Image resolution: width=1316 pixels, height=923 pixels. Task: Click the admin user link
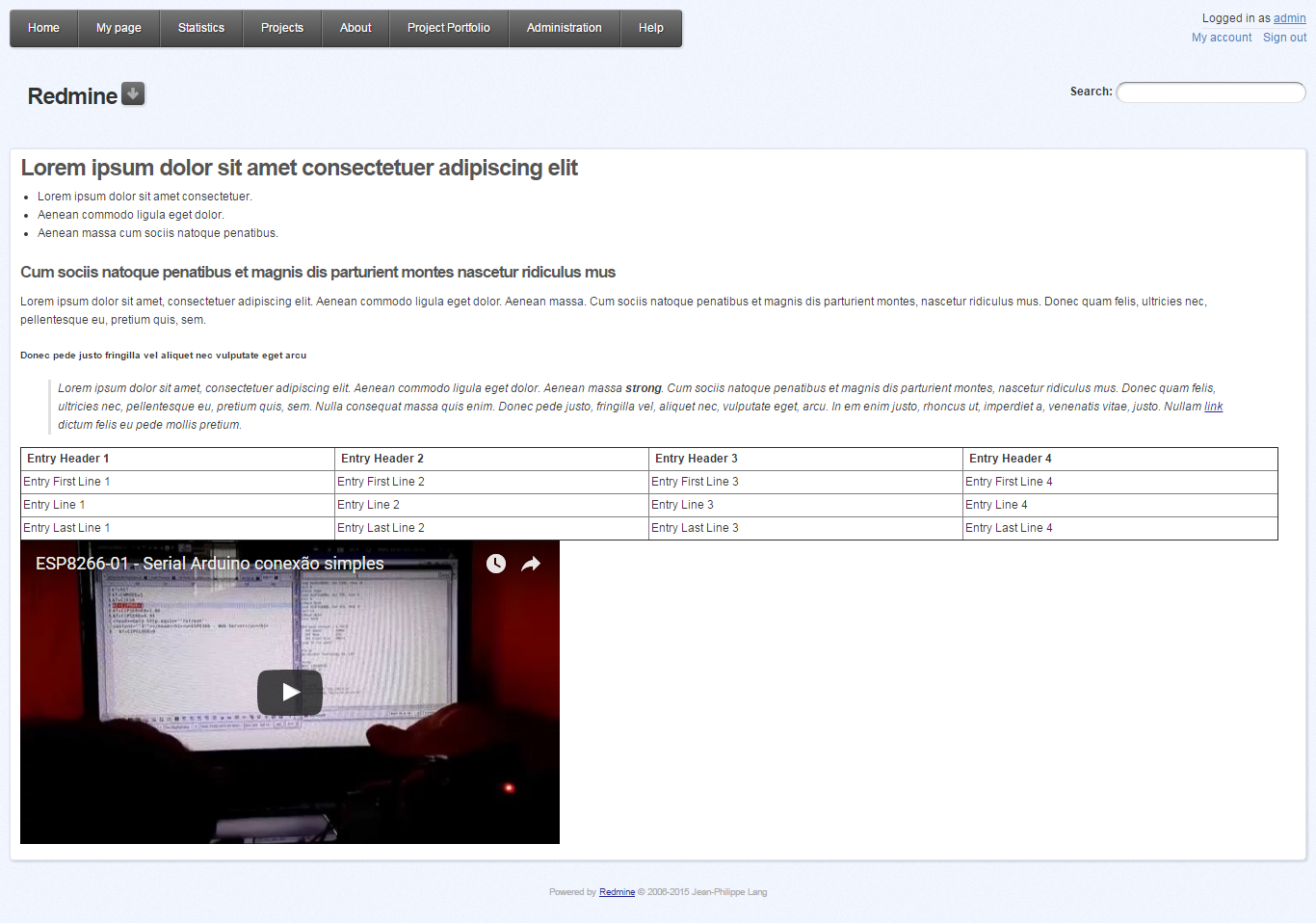[x=1290, y=18]
